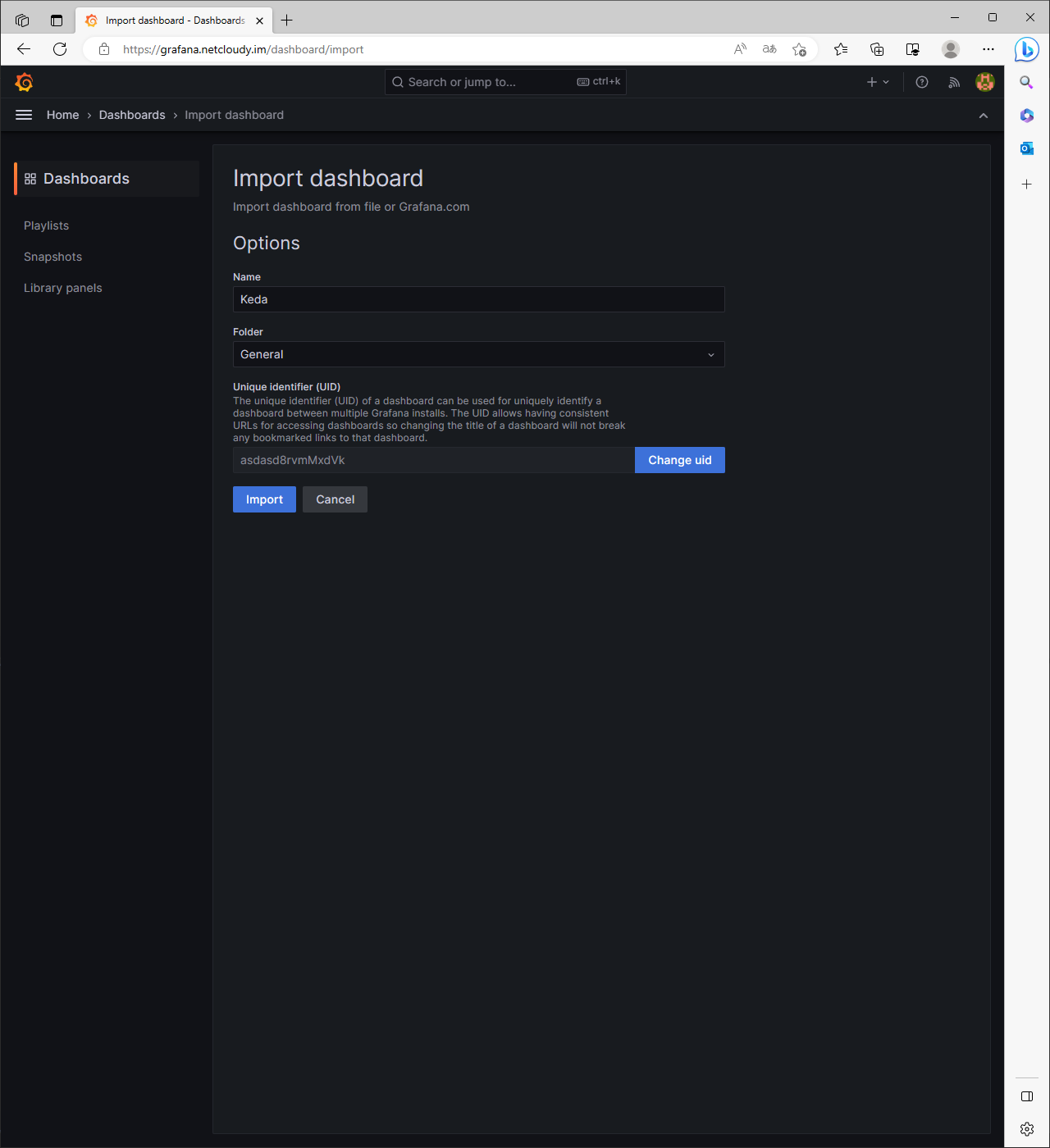Go to Home breadcrumb

(x=63, y=115)
